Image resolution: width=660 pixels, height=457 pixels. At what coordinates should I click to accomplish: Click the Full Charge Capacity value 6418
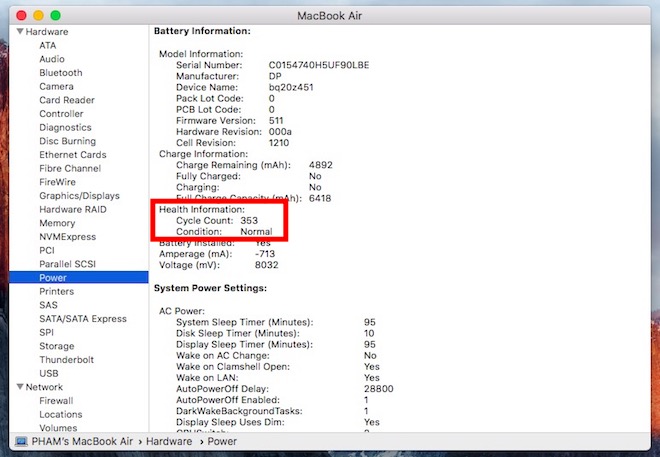[320, 198]
